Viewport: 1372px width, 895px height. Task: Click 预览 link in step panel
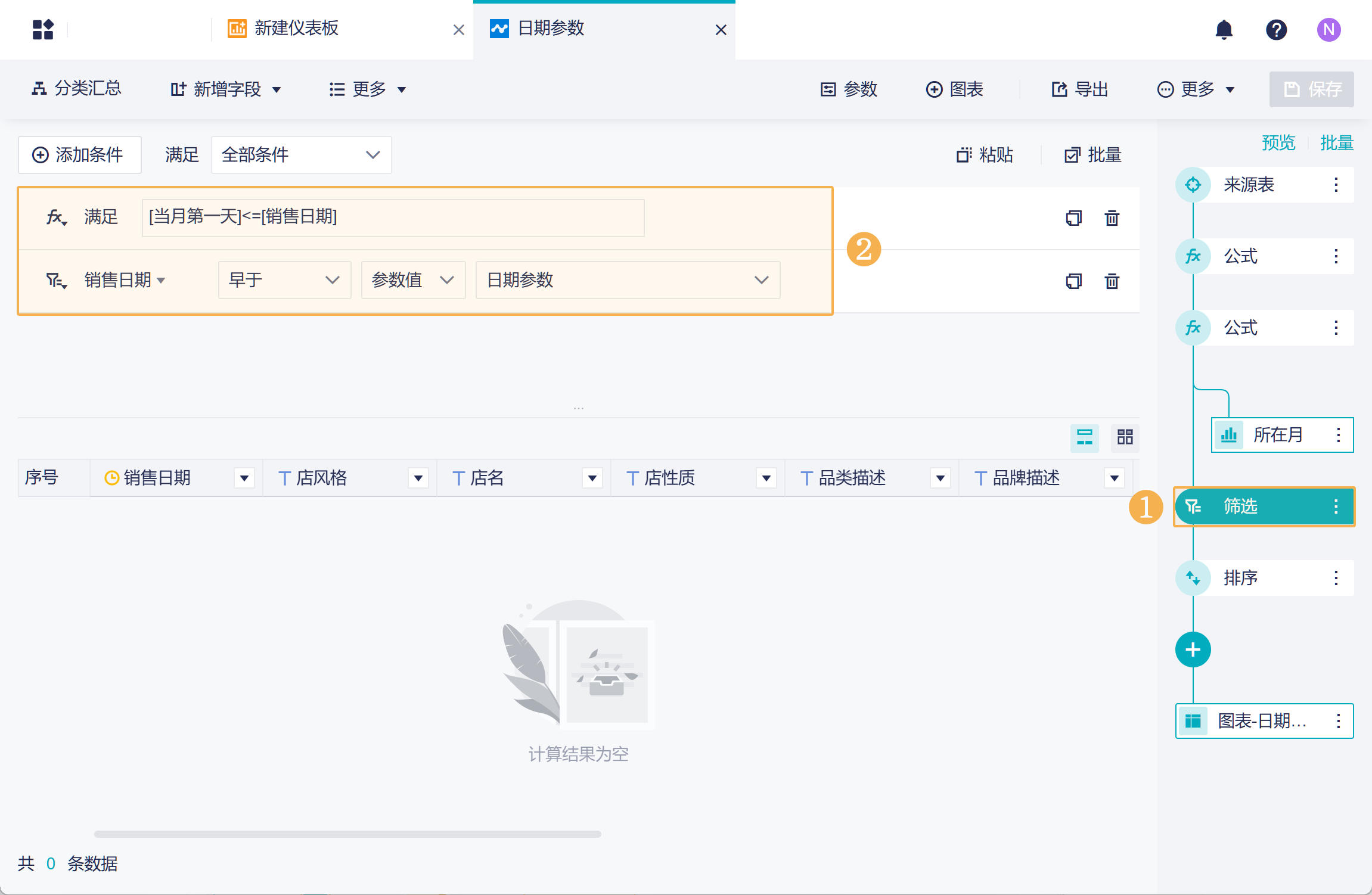click(1278, 143)
